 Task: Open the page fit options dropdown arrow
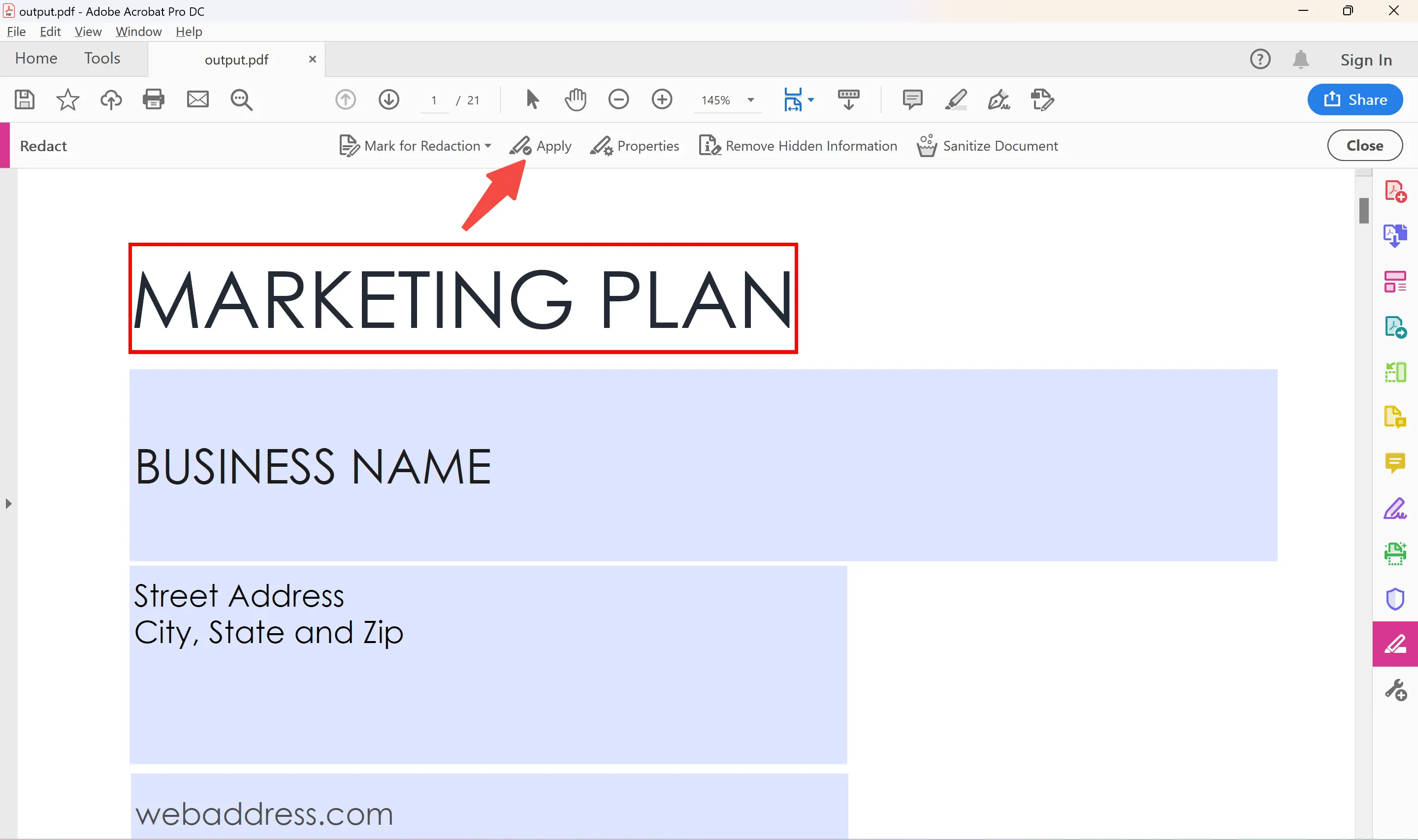(810, 99)
